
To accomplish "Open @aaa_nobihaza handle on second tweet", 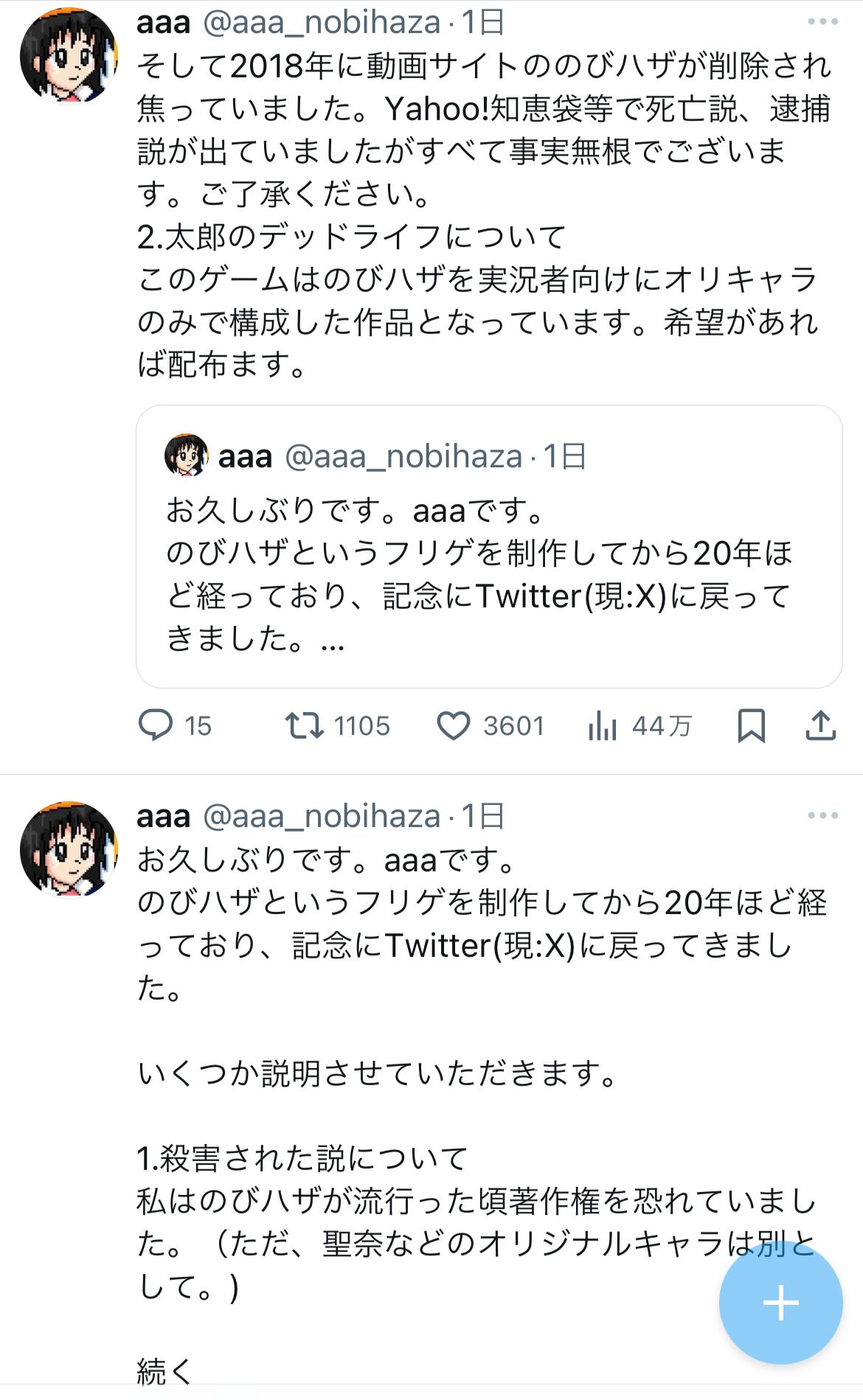I will (321, 816).
